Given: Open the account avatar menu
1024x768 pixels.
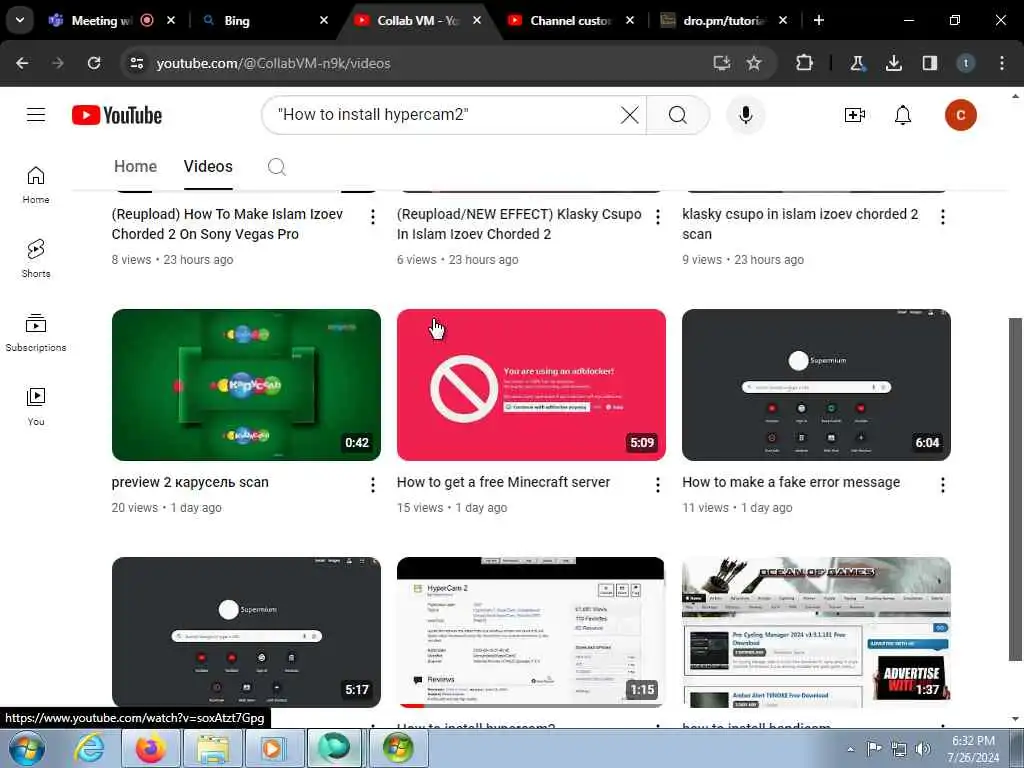Looking at the screenshot, I should (961, 115).
